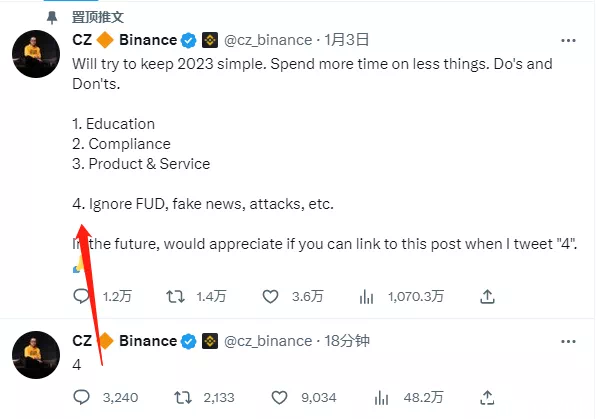Share the pinned tweet via share icon
This screenshot has width=596, height=419.
click(x=487, y=297)
